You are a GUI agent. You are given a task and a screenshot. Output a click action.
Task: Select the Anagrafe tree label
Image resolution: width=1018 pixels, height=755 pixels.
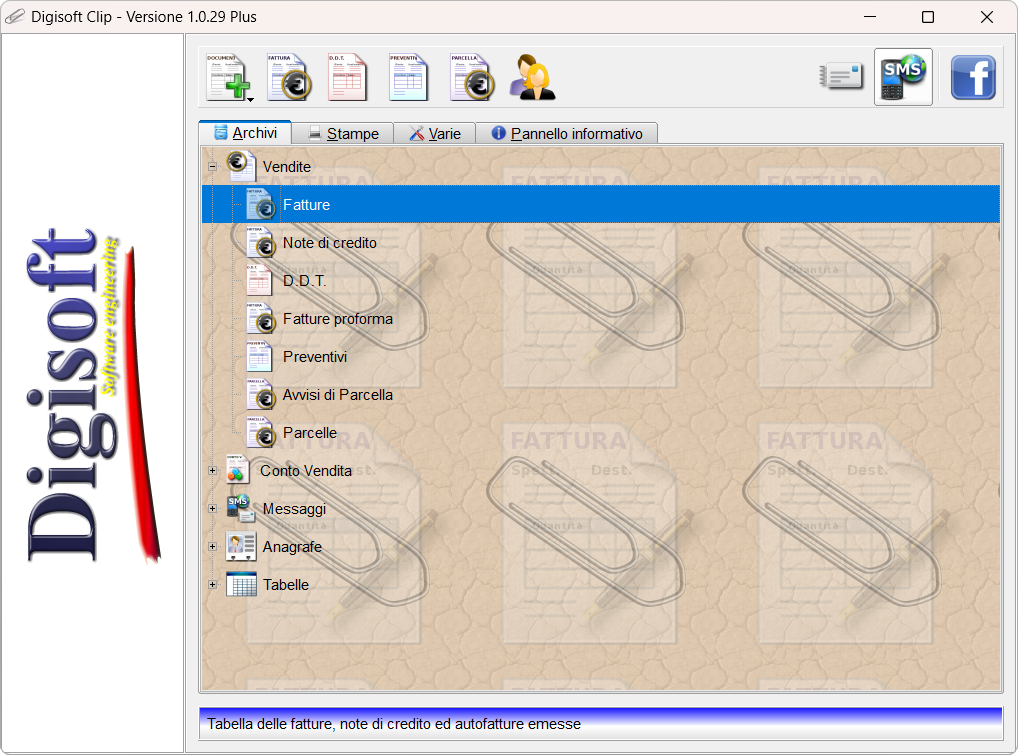(292, 547)
